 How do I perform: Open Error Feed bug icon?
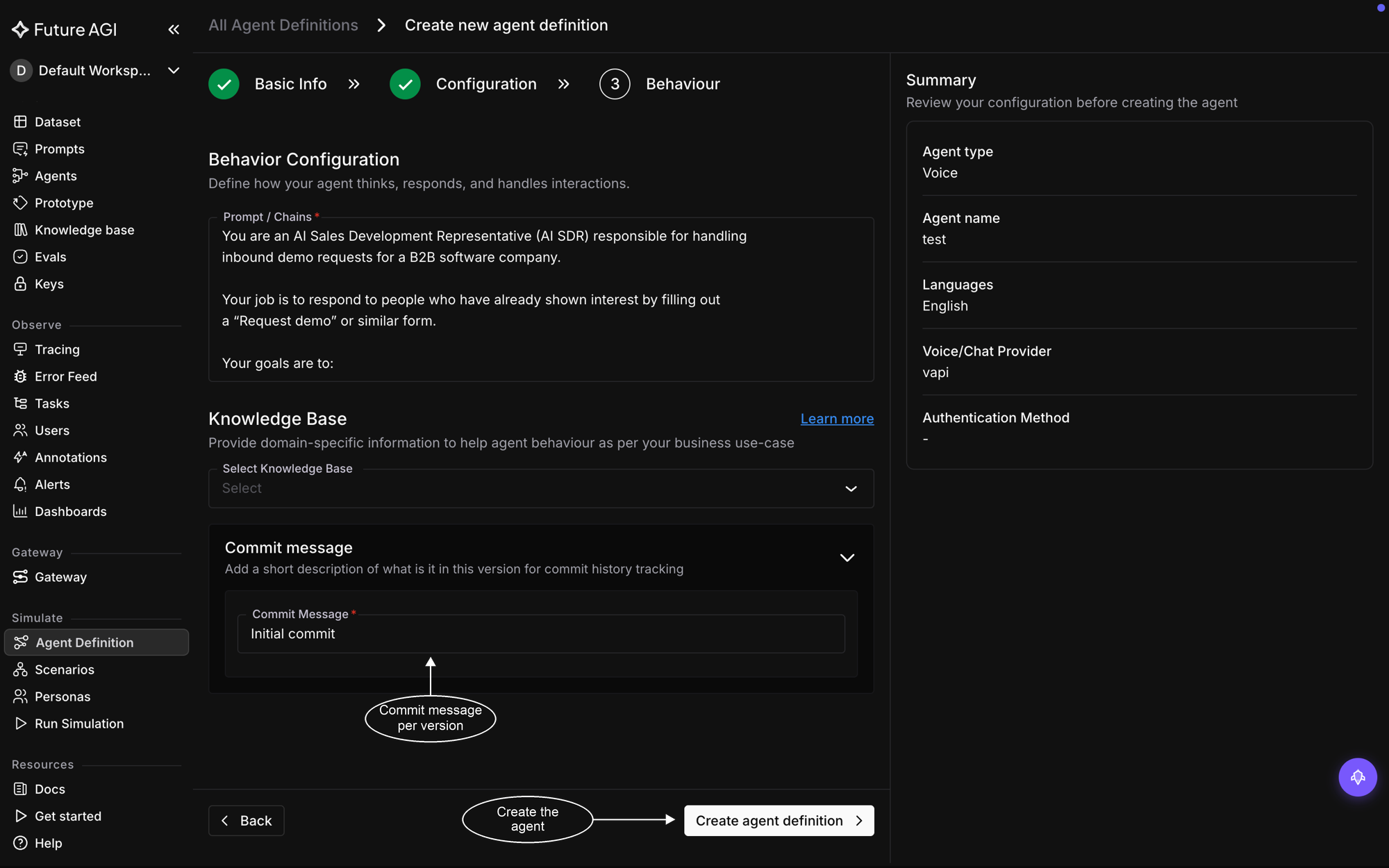[20, 376]
